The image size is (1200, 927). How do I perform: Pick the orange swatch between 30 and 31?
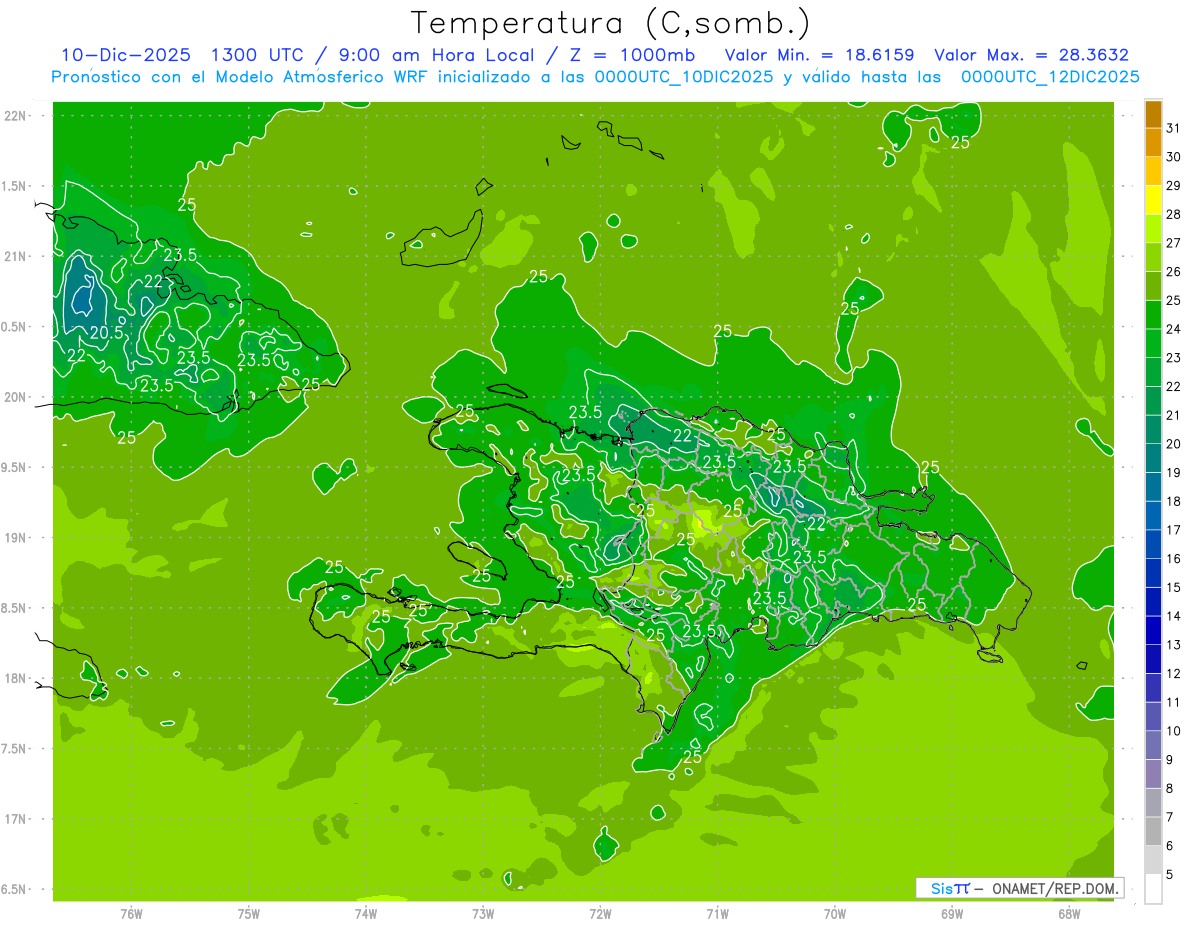click(1153, 143)
